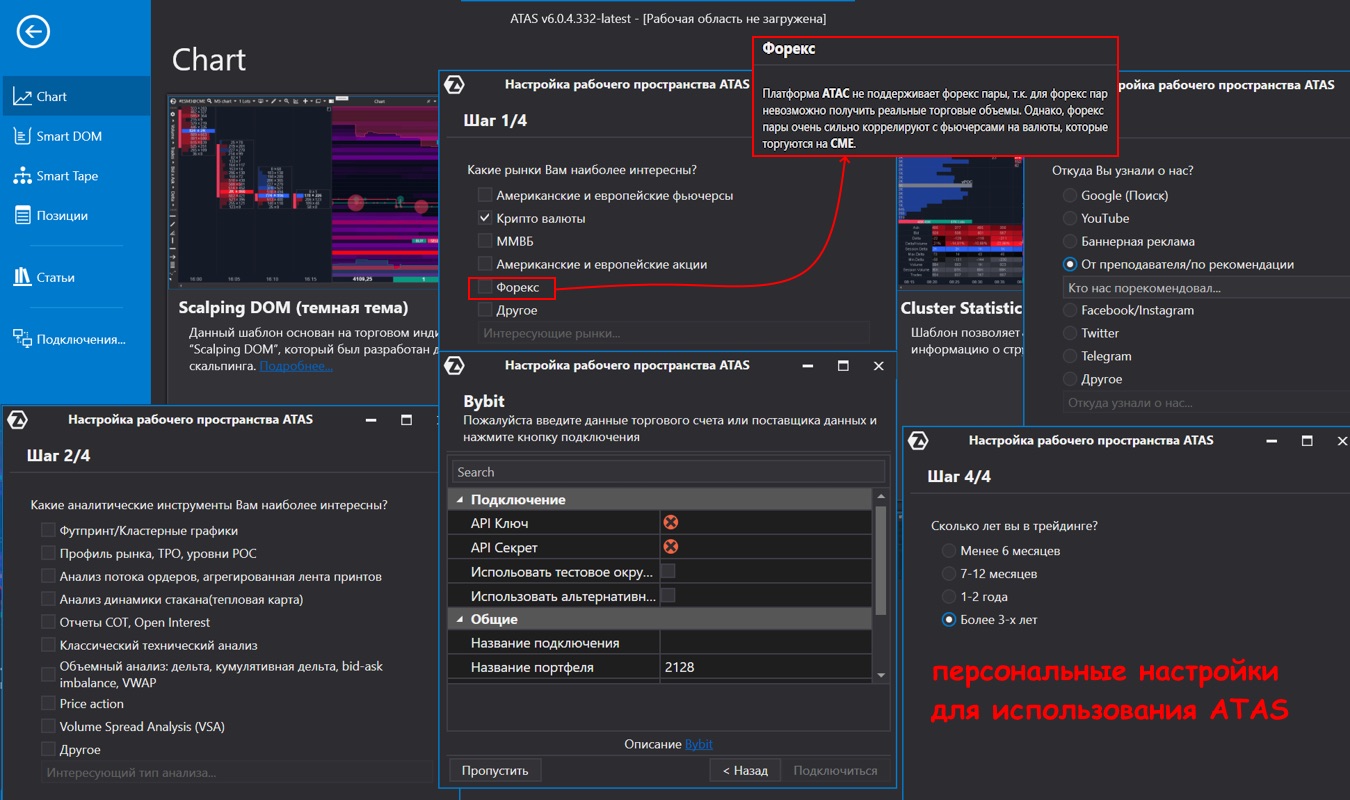Maximize the Bybit setup window
This screenshot has width=1350, height=800.
pyautogui.click(x=843, y=366)
